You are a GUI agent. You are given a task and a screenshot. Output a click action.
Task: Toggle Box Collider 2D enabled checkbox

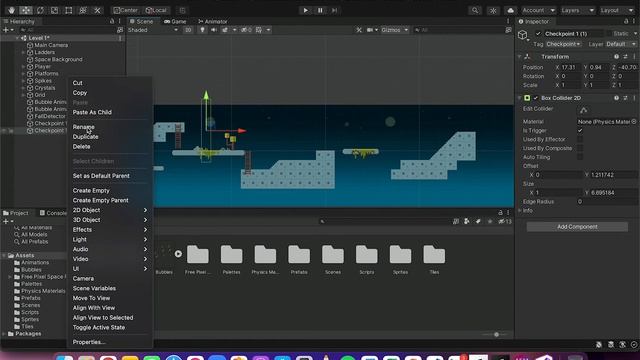click(536, 98)
